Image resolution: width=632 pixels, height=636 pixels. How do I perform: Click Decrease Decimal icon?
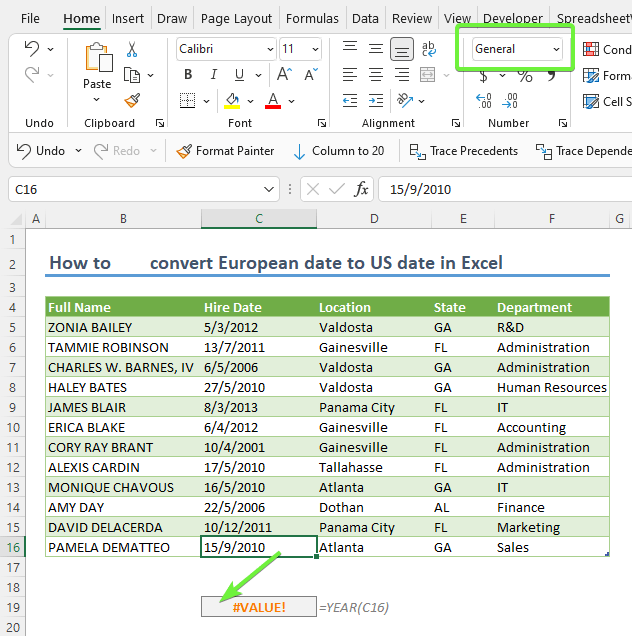pos(509,101)
